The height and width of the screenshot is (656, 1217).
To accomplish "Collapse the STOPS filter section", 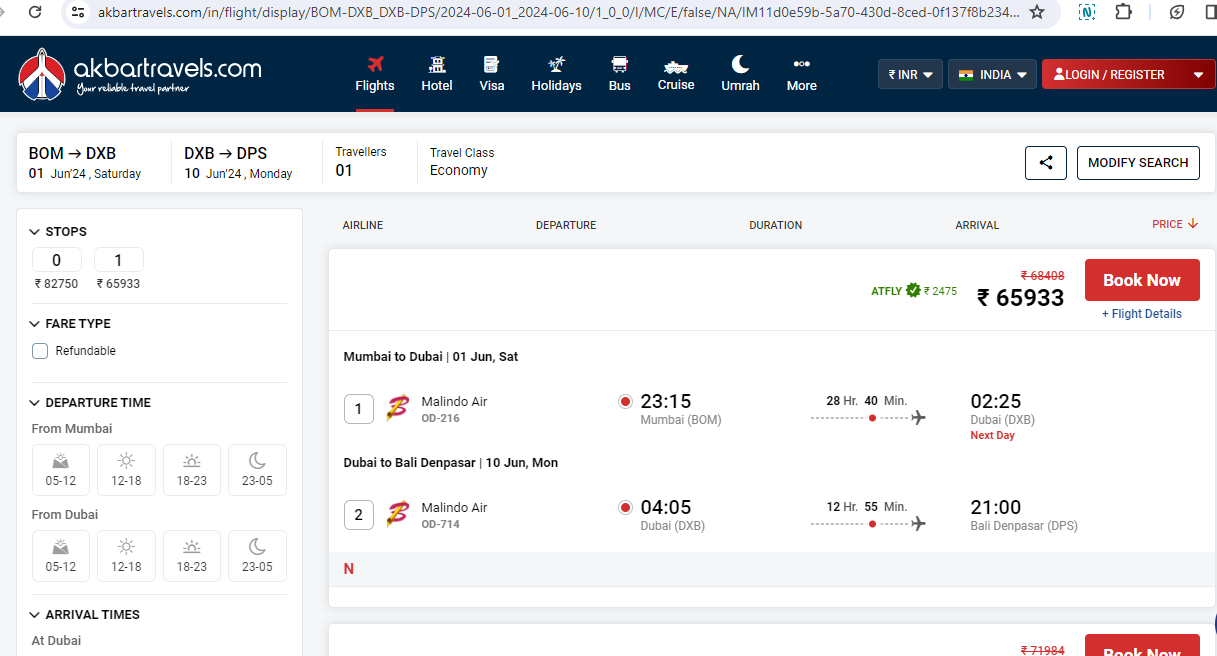I will [x=59, y=231].
